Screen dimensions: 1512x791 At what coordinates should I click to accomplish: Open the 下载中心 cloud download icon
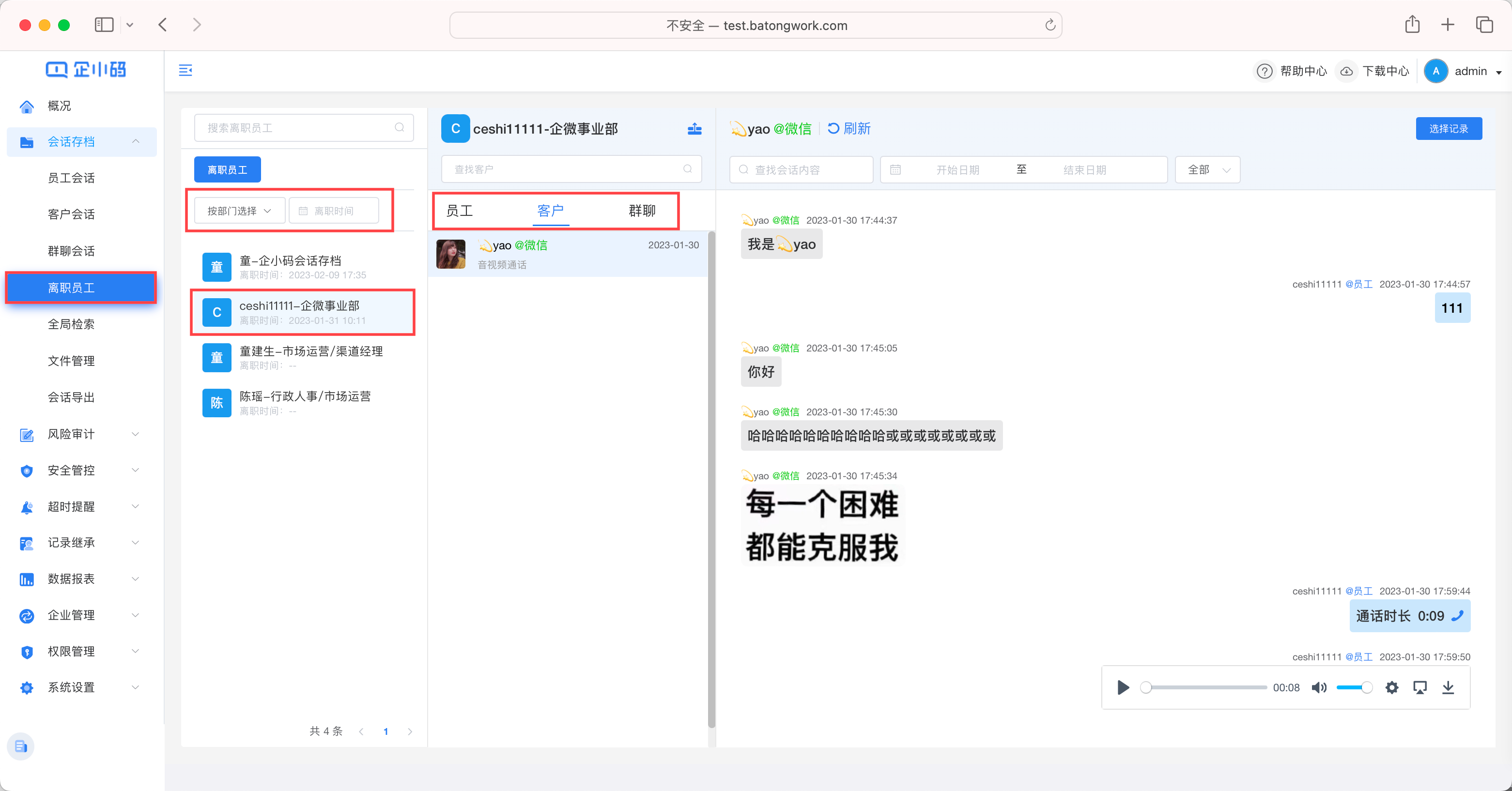(1346, 71)
